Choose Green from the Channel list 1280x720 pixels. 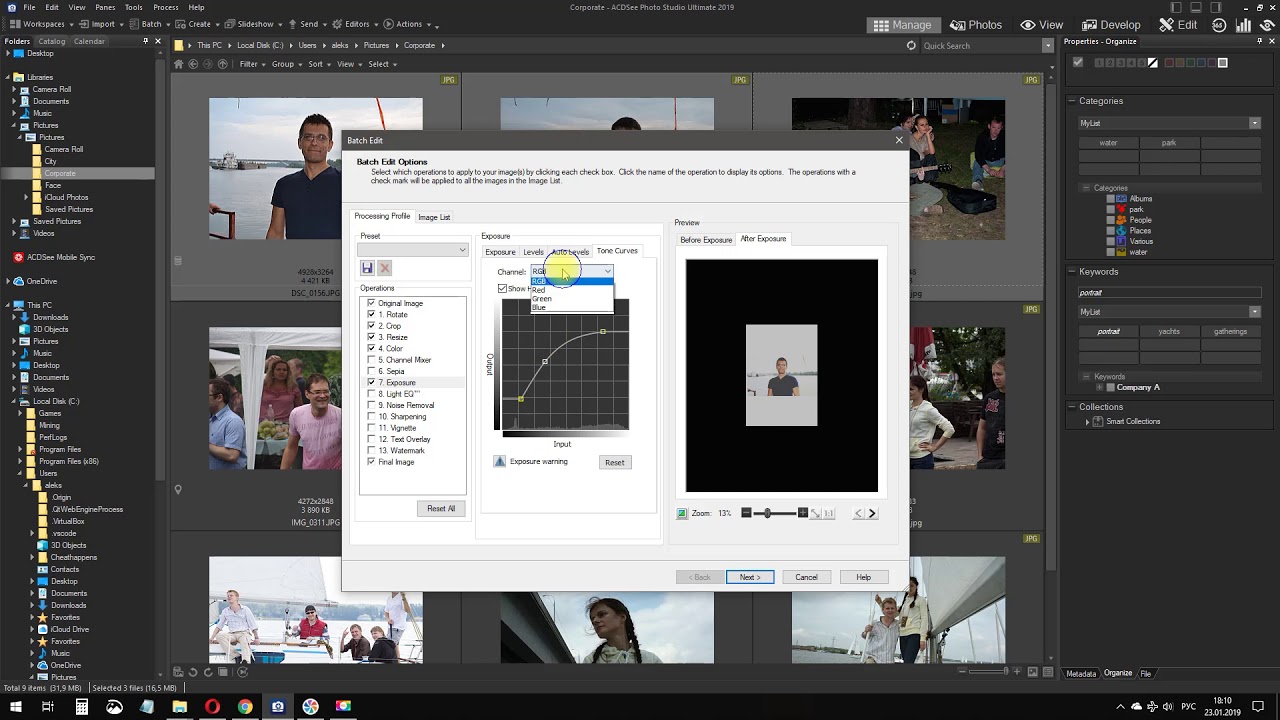571,298
